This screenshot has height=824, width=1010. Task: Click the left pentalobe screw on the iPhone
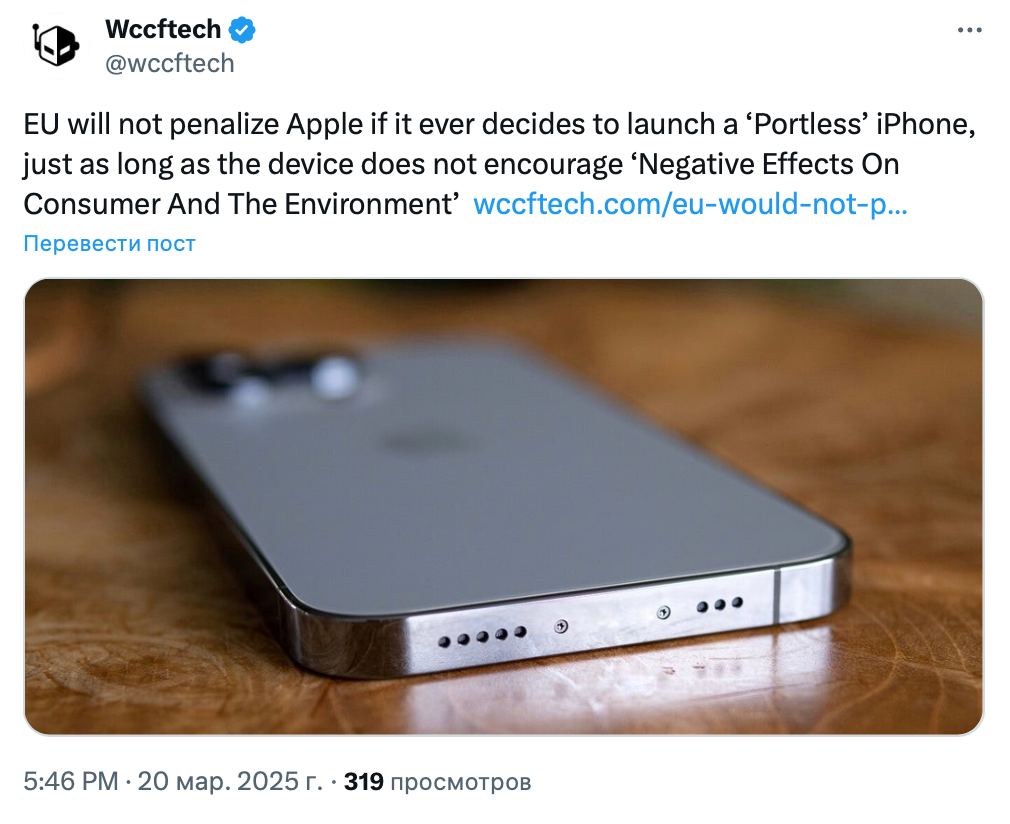pos(561,626)
